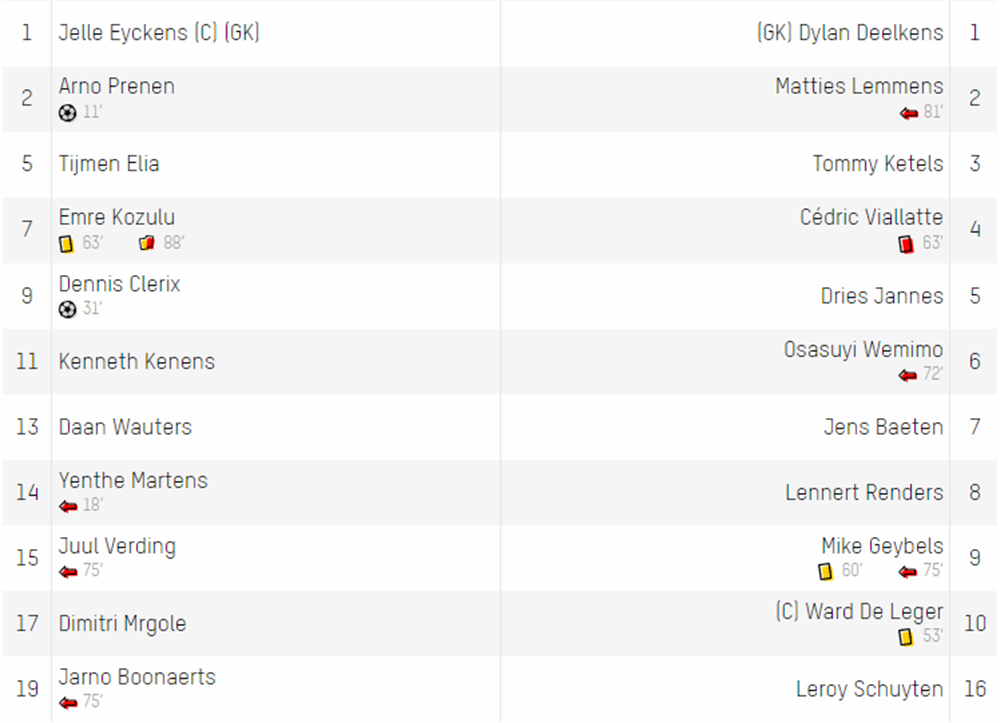Click Emre Kozulu's yellow card at 63'
Image resolution: width=1000 pixels, height=723 pixels.
66,244
